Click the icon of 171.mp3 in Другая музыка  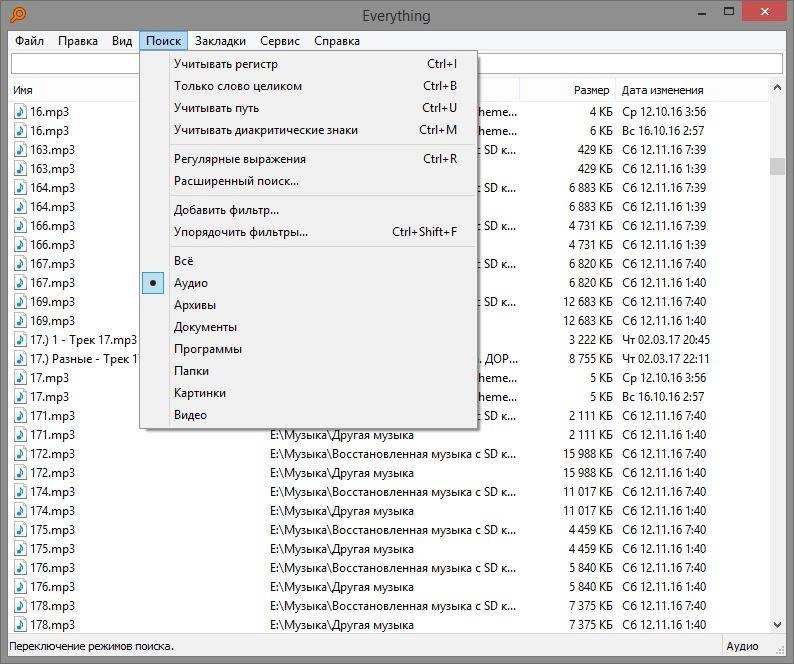20,435
